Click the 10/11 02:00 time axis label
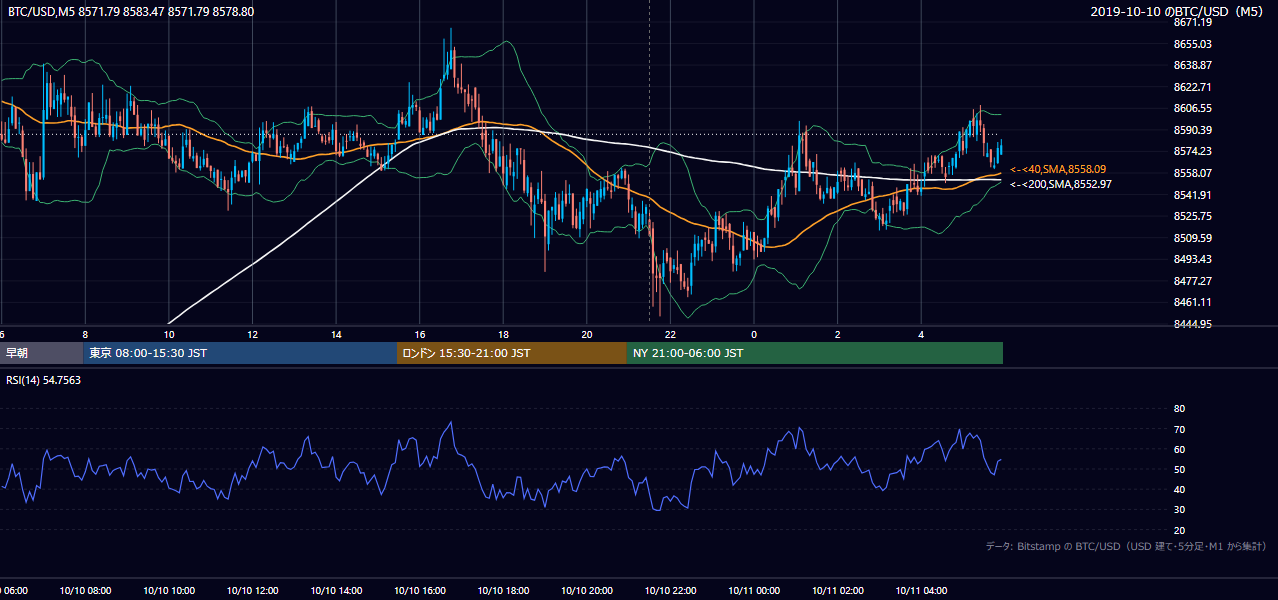The width and height of the screenshot is (1278, 600). coord(837,591)
